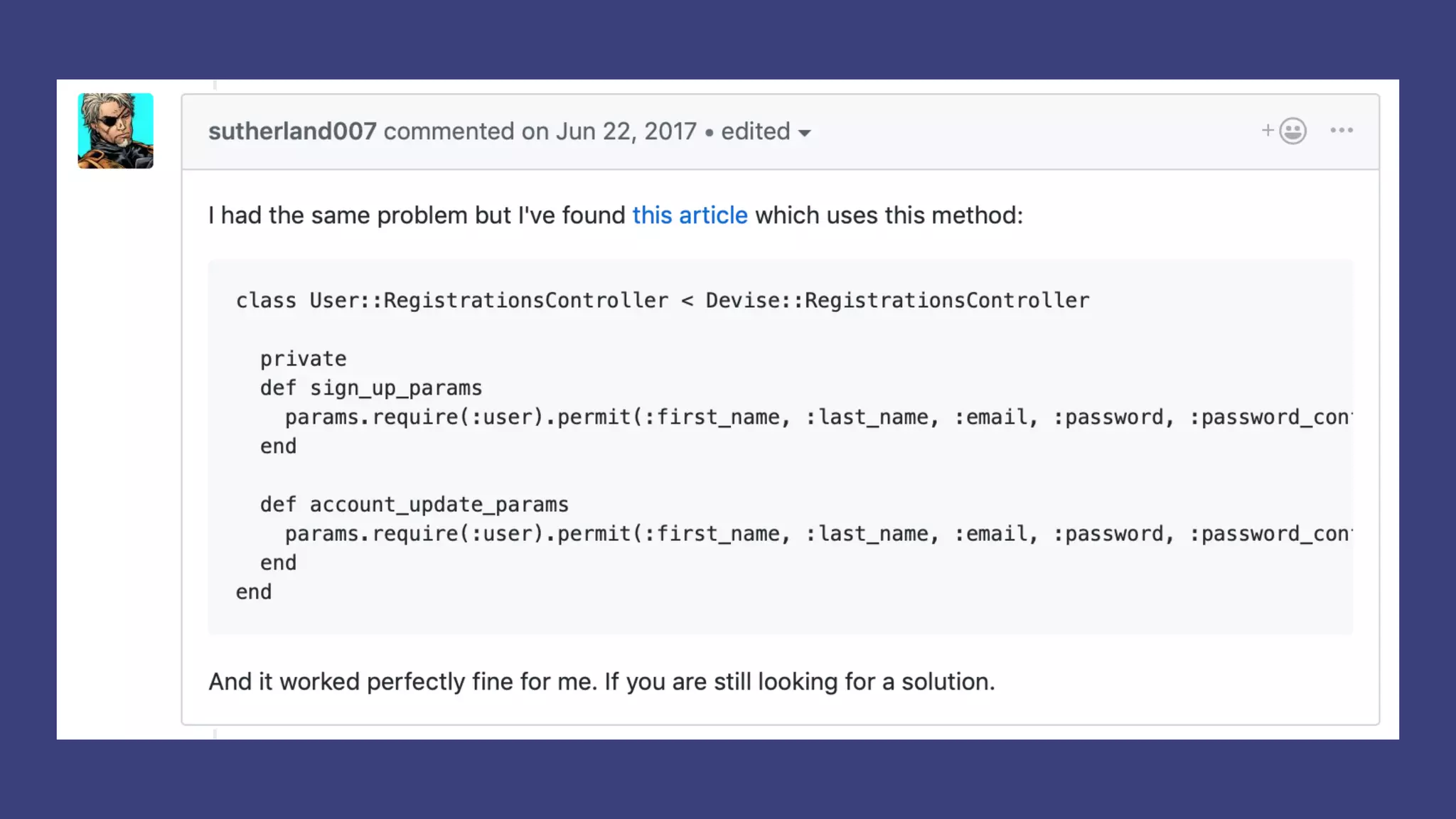Click the "def account_update_params" code line
This screenshot has height=819, width=1456.
click(x=414, y=505)
